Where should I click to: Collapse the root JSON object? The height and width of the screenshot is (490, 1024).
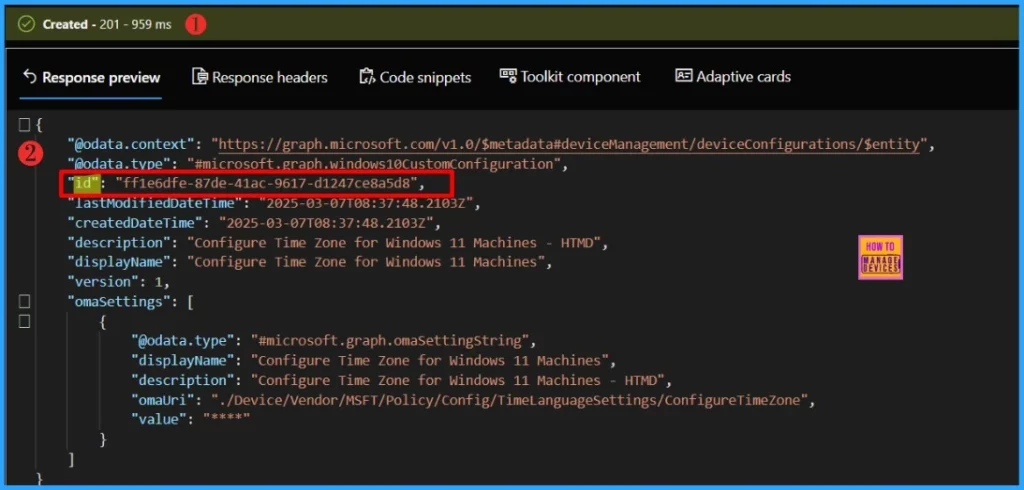(x=24, y=124)
